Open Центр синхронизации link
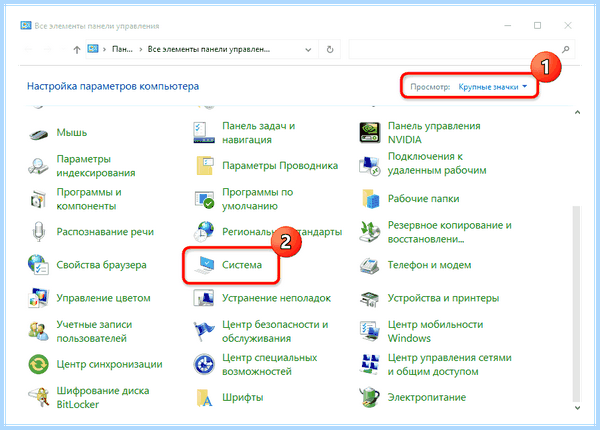Screen dimensions: 600x430 pos(109,364)
